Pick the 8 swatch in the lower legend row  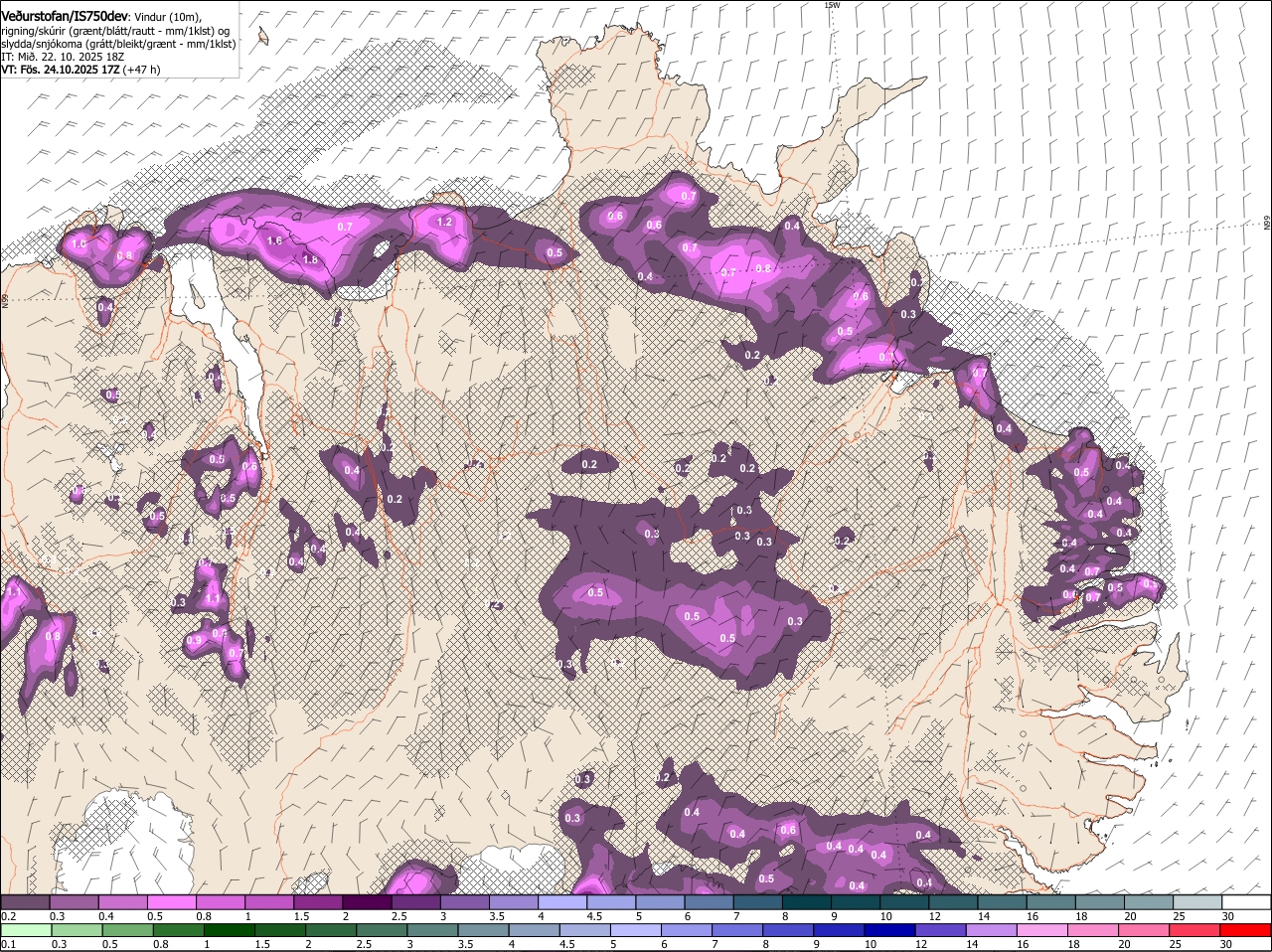coord(789,930)
